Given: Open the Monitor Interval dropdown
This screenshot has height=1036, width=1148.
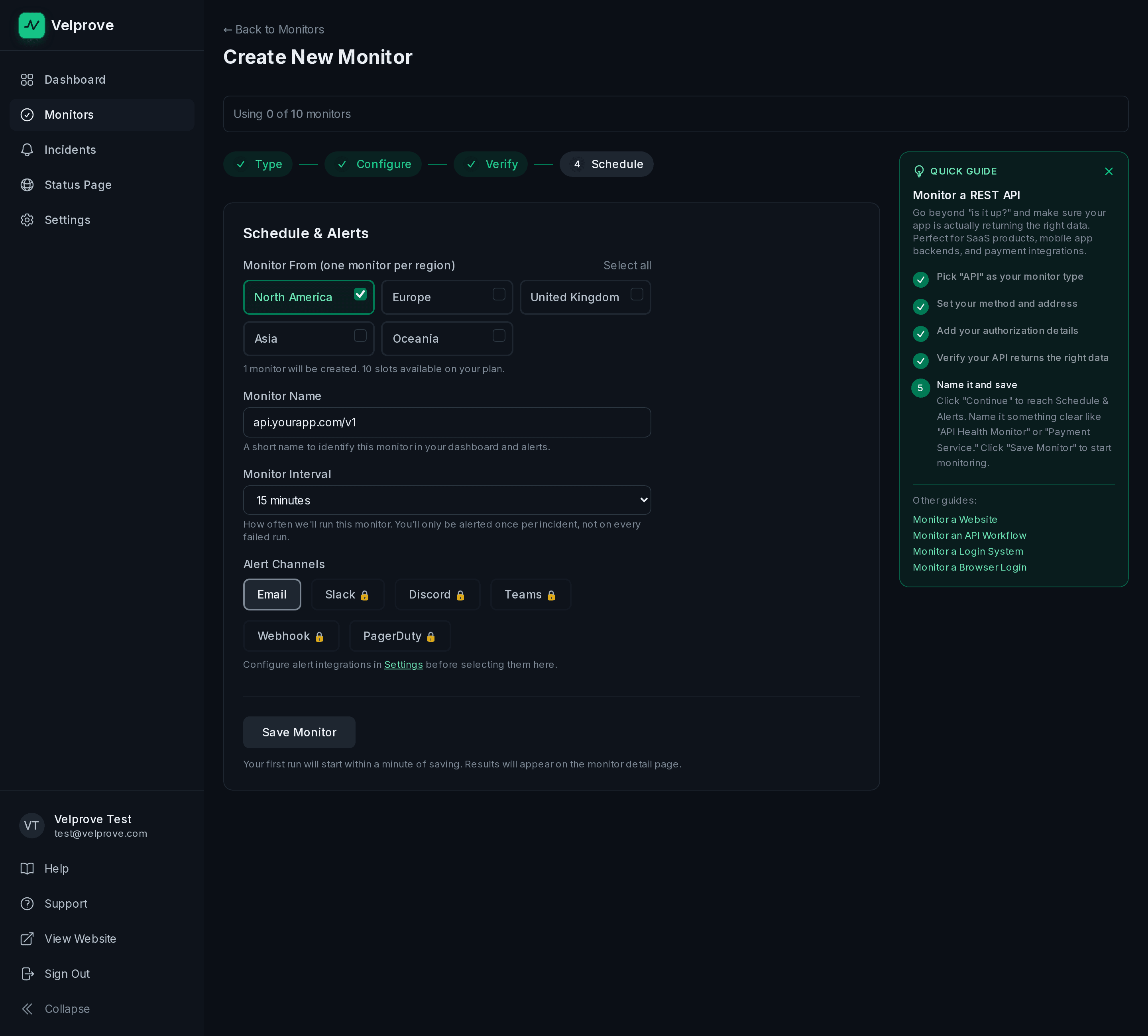Looking at the screenshot, I should click(447, 500).
